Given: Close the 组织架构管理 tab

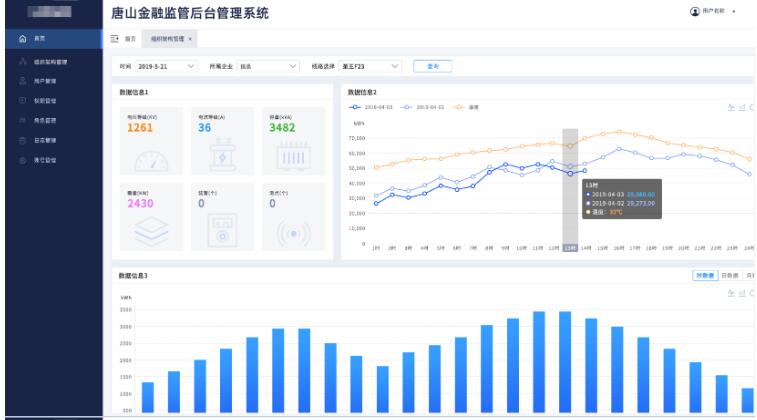Looking at the screenshot, I should [x=190, y=38].
